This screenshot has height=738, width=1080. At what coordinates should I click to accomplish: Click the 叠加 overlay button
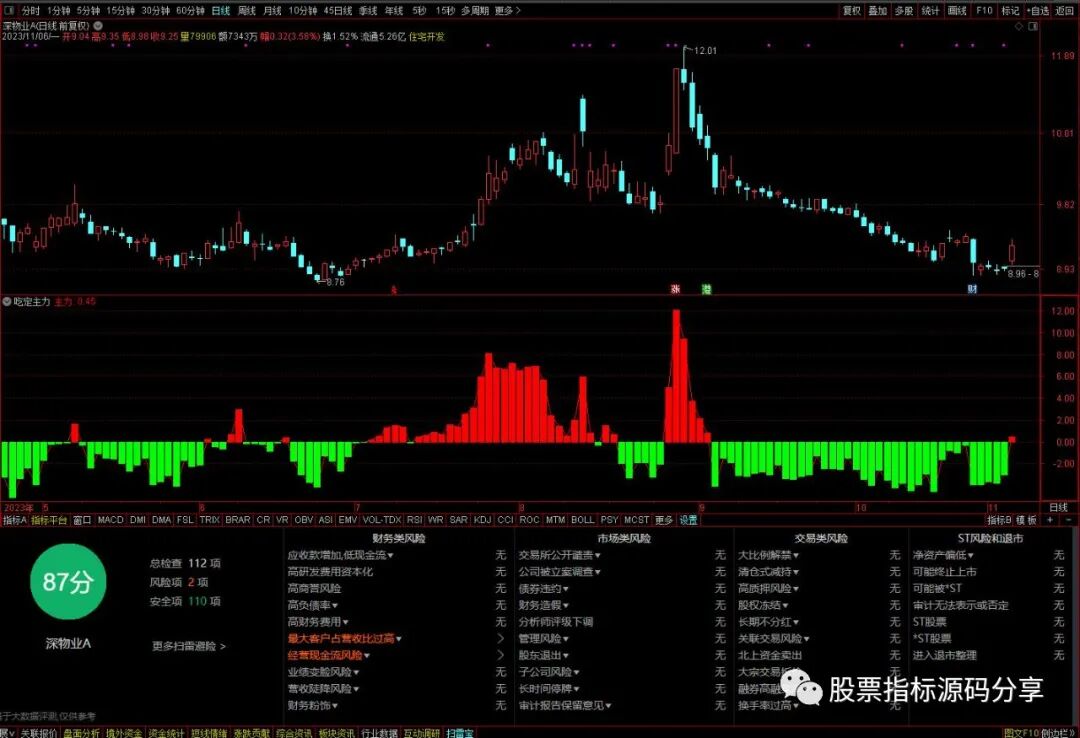(x=878, y=10)
